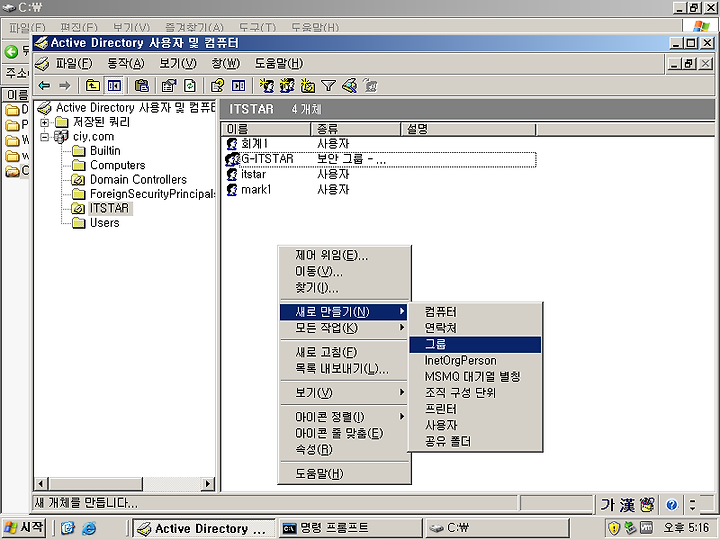Click the itstar user icon
This screenshot has height=540, width=720.
point(232,174)
